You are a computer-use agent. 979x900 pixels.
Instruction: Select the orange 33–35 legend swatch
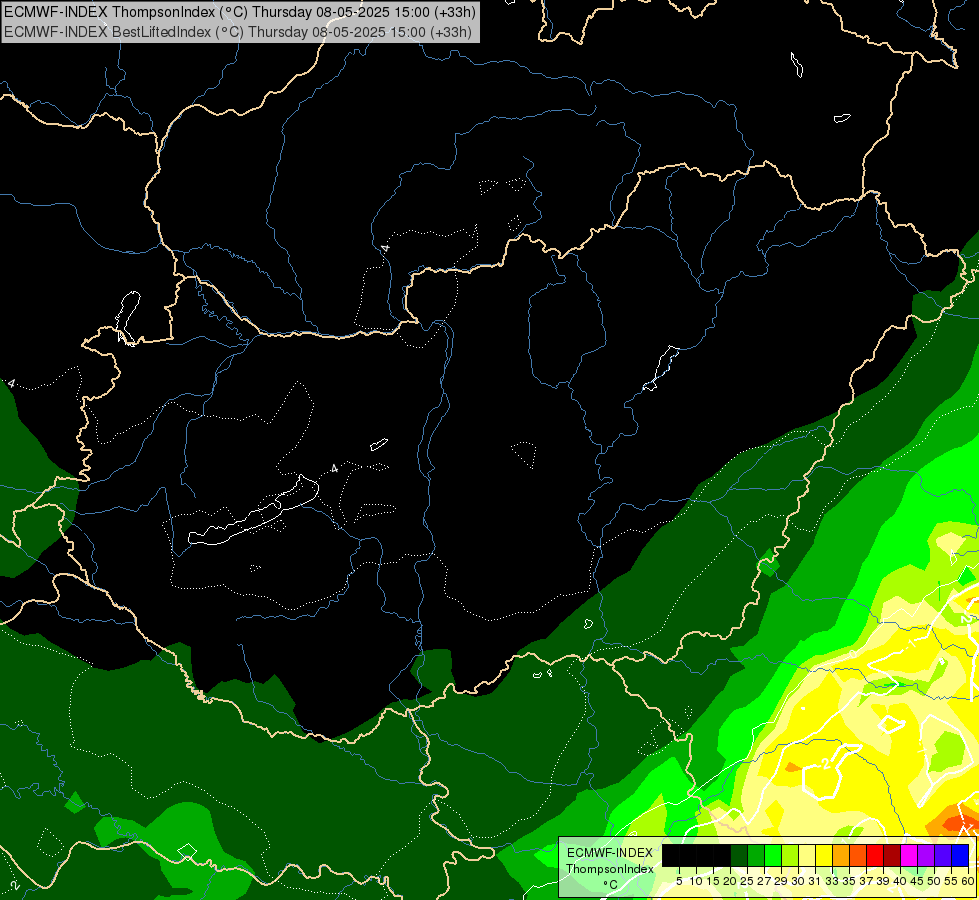[x=841, y=855]
